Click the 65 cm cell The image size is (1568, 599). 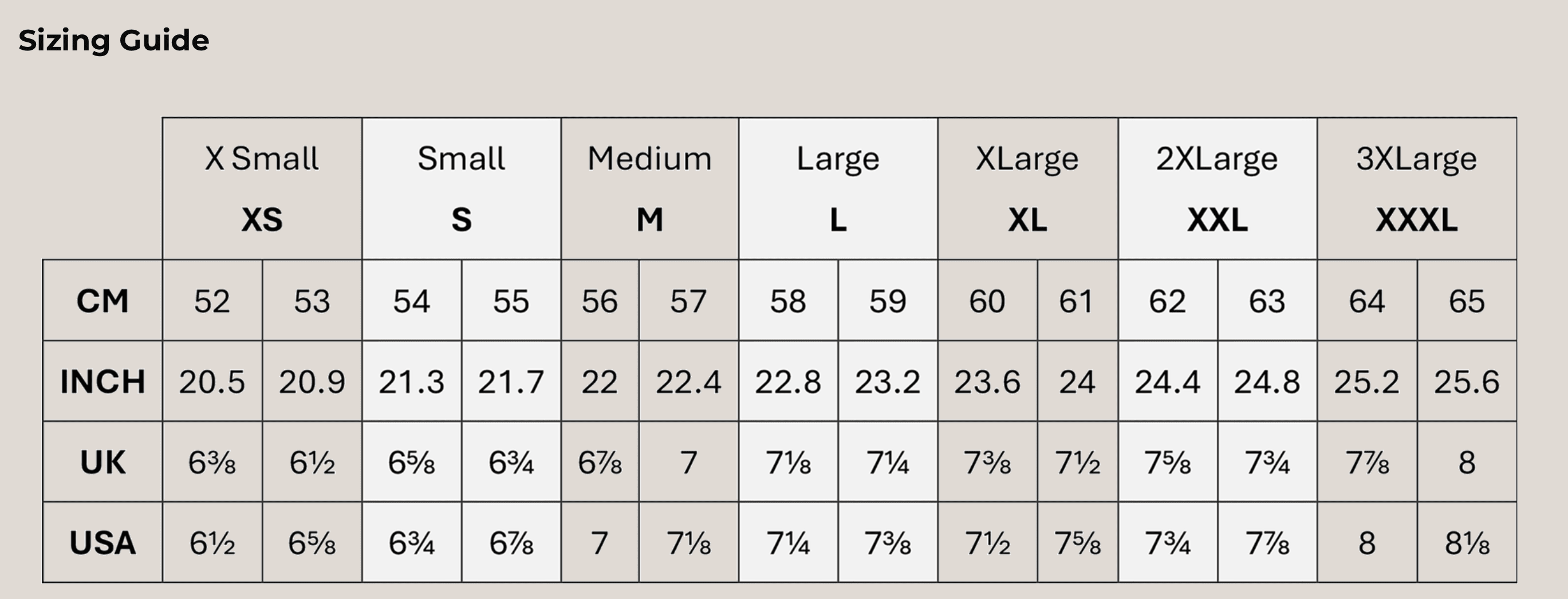pyautogui.click(x=1466, y=301)
